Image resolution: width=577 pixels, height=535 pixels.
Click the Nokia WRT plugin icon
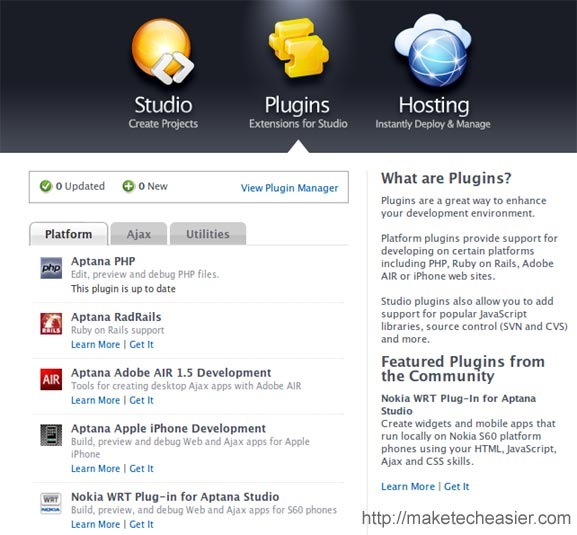pyautogui.click(x=51, y=503)
